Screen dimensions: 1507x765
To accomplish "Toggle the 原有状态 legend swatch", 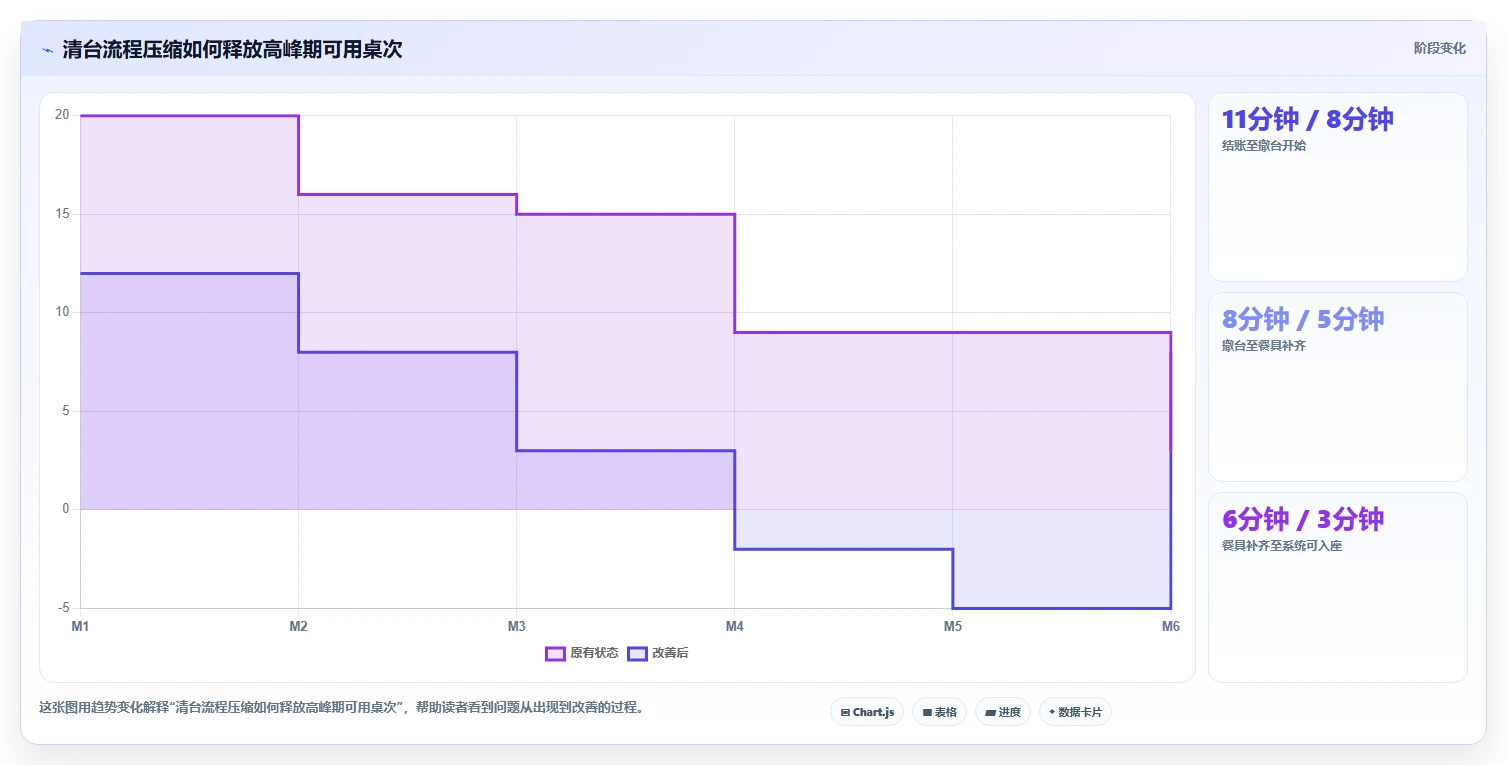I will [x=555, y=654].
